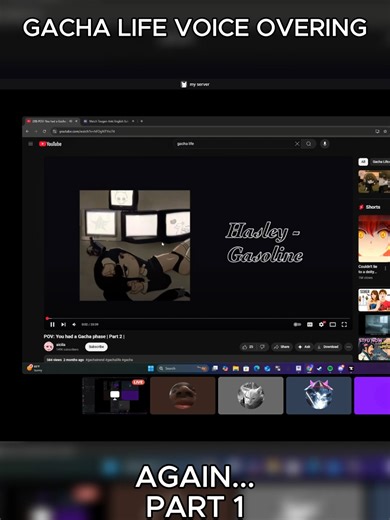This screenshot has width=390, height=520.
Task: Select the blue-background participant tile in the call
Action: click(319, 396)
